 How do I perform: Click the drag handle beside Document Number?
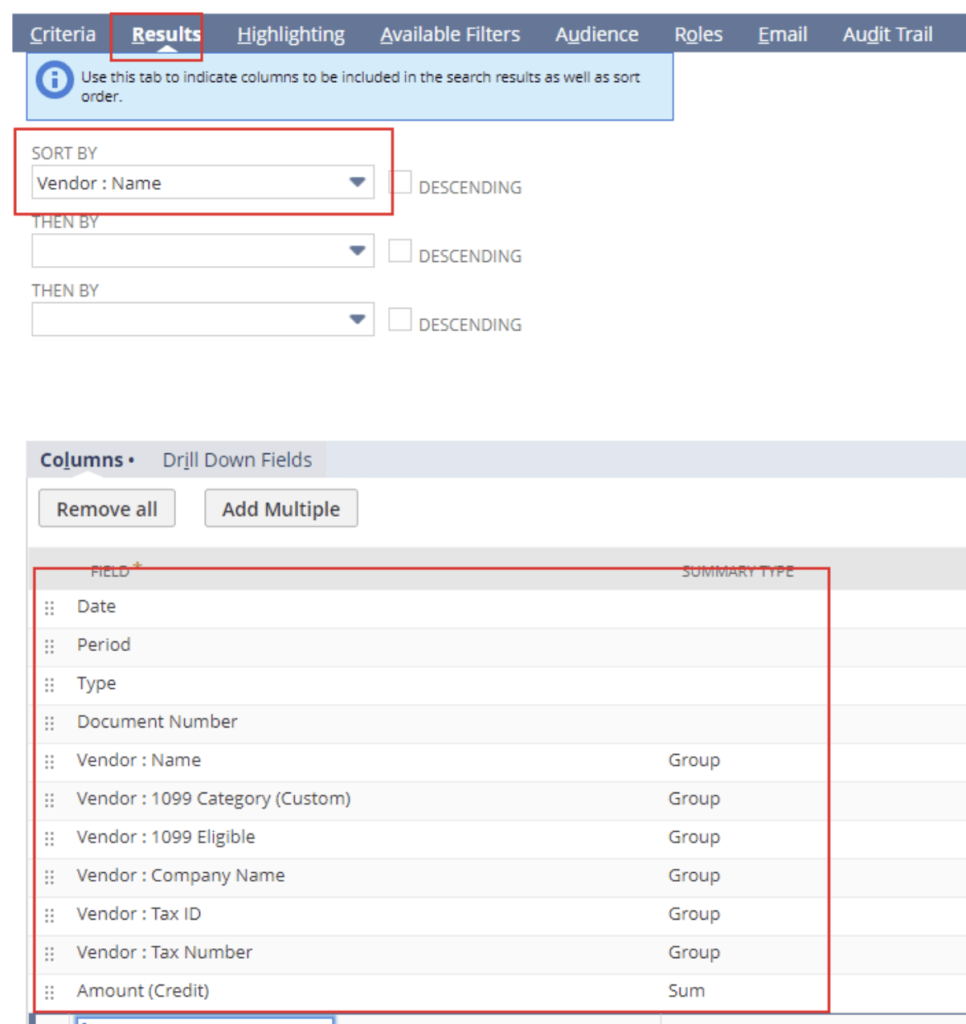(50, 723)
